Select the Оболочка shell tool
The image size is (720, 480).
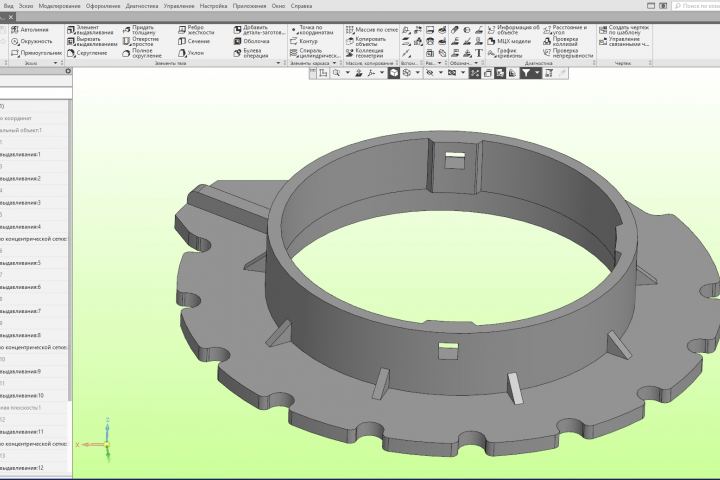click(251, 41)
